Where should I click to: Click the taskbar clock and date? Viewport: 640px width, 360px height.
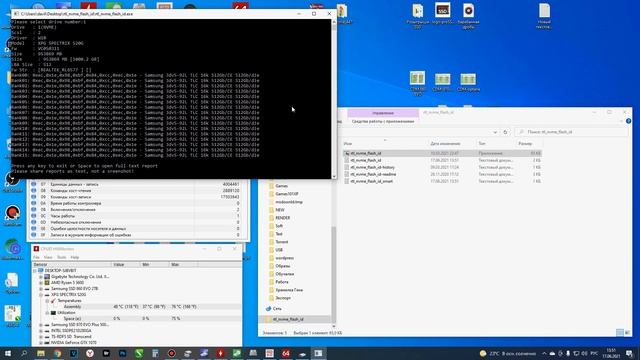click(x=611, y=353)
